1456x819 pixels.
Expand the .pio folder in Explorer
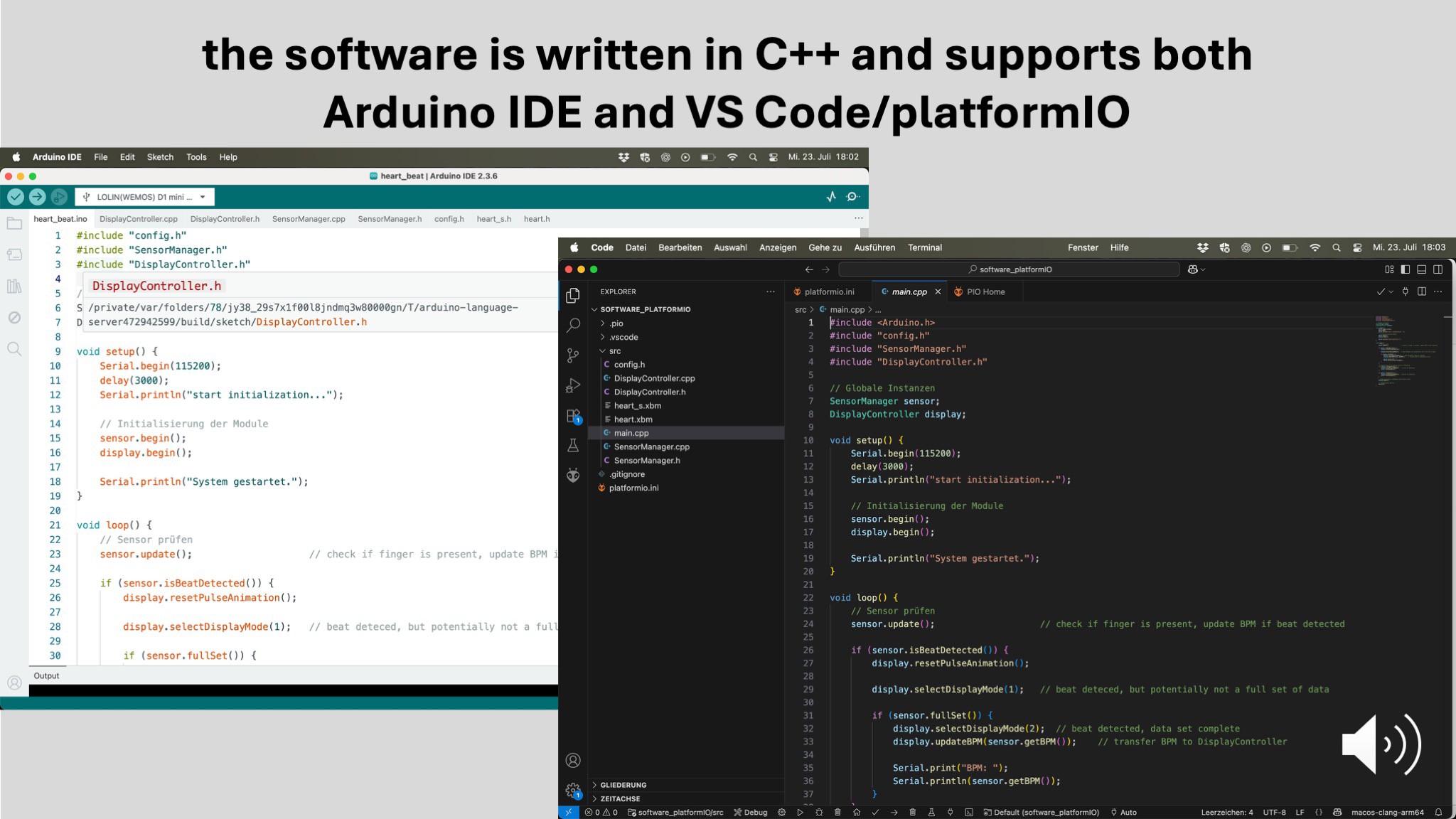(616, 323)
